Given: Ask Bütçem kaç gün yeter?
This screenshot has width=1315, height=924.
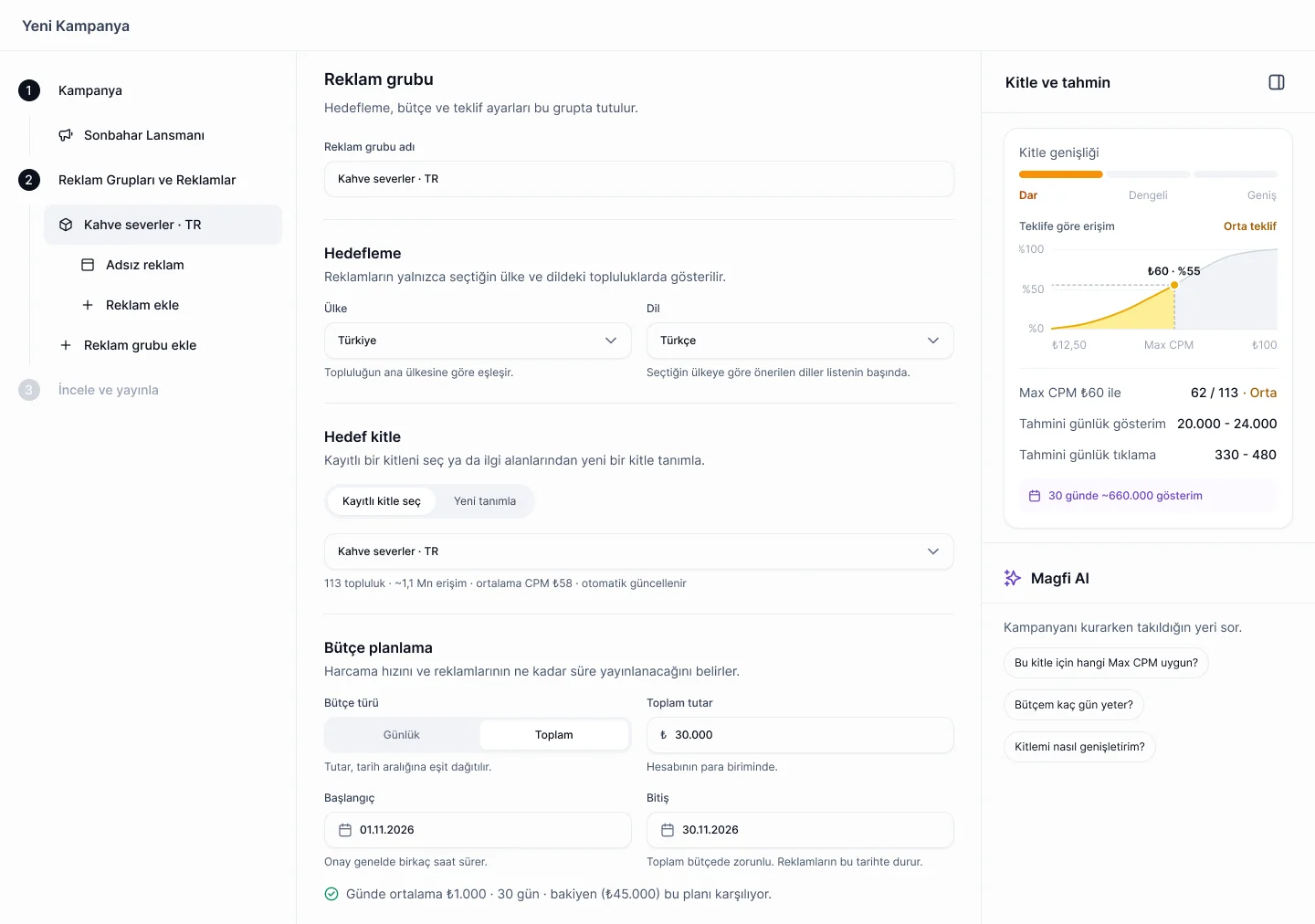Looking at the screenshot, I should click(1074, 705).
